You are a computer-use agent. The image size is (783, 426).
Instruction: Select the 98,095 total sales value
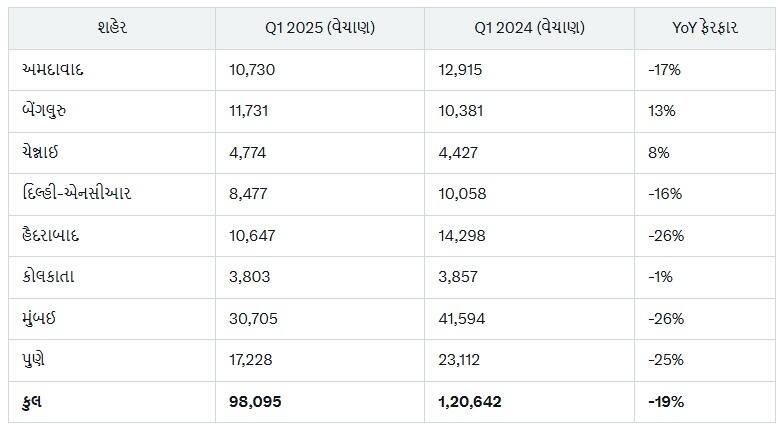click(254, 402)
